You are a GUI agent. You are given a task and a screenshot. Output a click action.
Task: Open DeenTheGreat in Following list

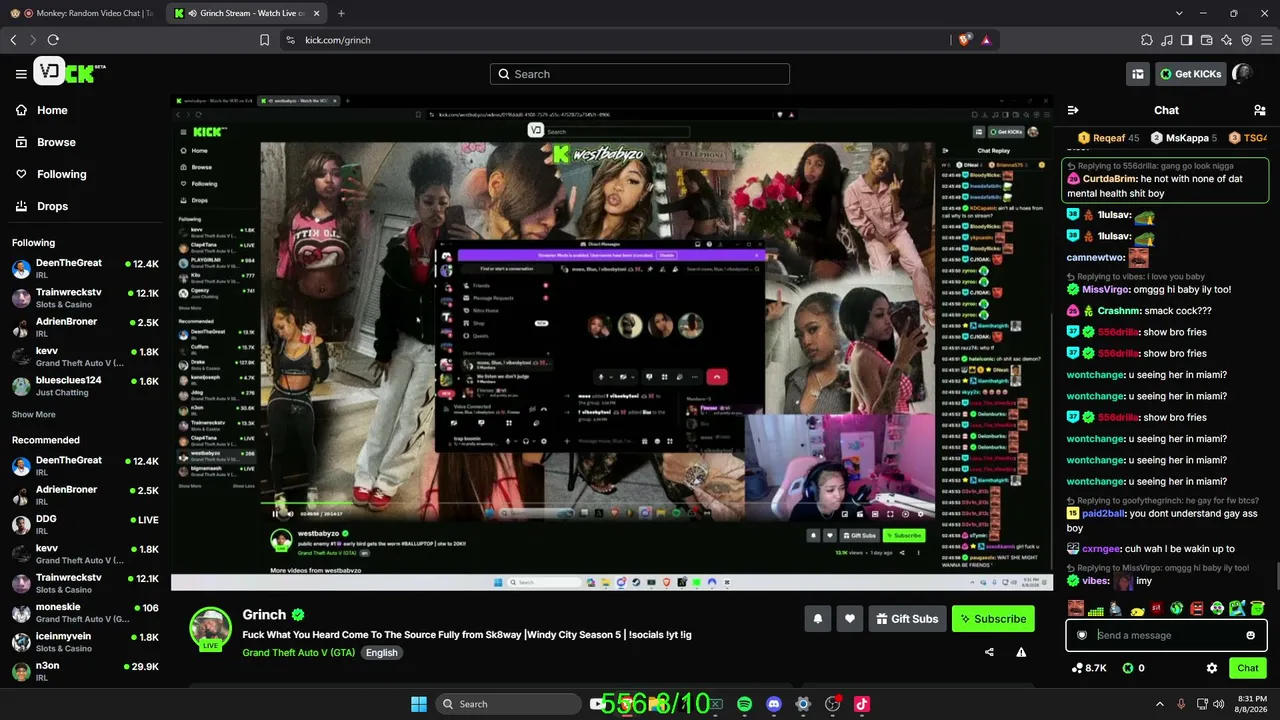[85, 268]
